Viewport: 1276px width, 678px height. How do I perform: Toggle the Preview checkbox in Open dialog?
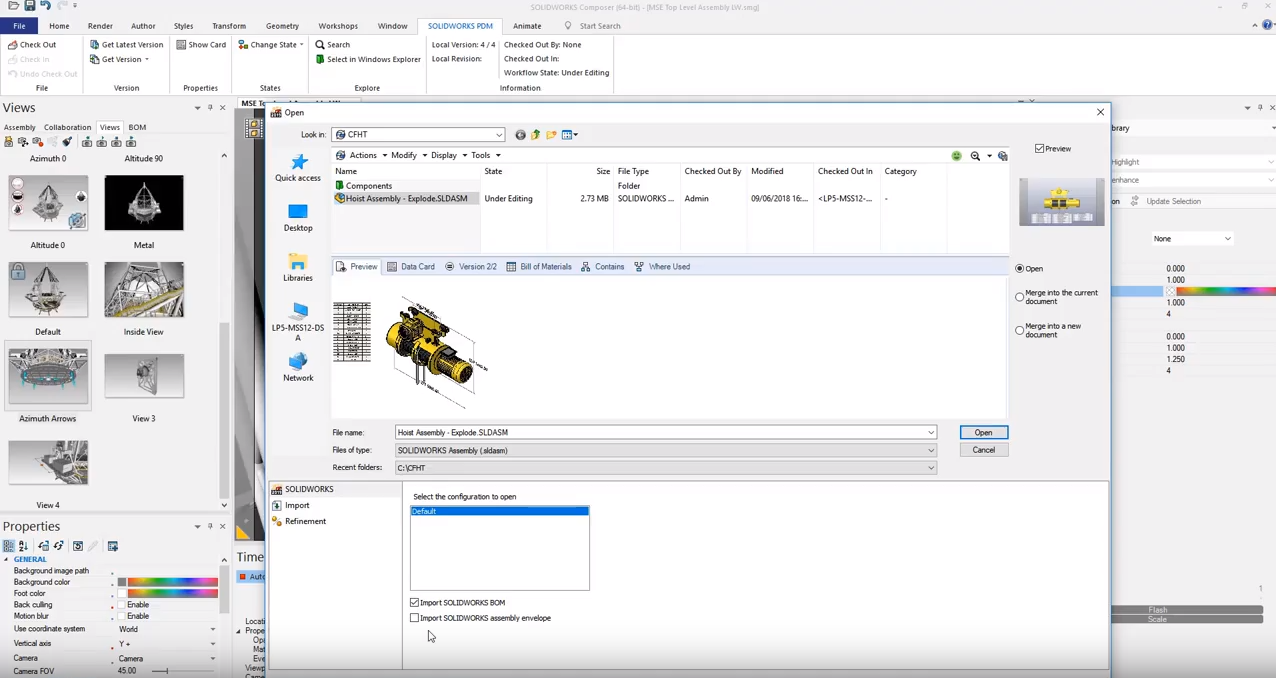[x=1040, y=149]
